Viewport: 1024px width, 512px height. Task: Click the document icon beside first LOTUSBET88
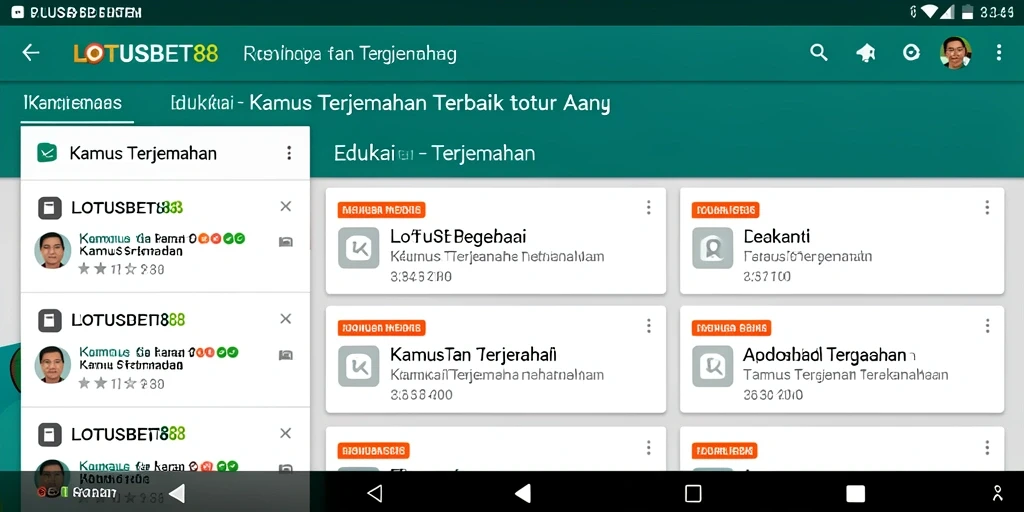click(x=50, y=208)
